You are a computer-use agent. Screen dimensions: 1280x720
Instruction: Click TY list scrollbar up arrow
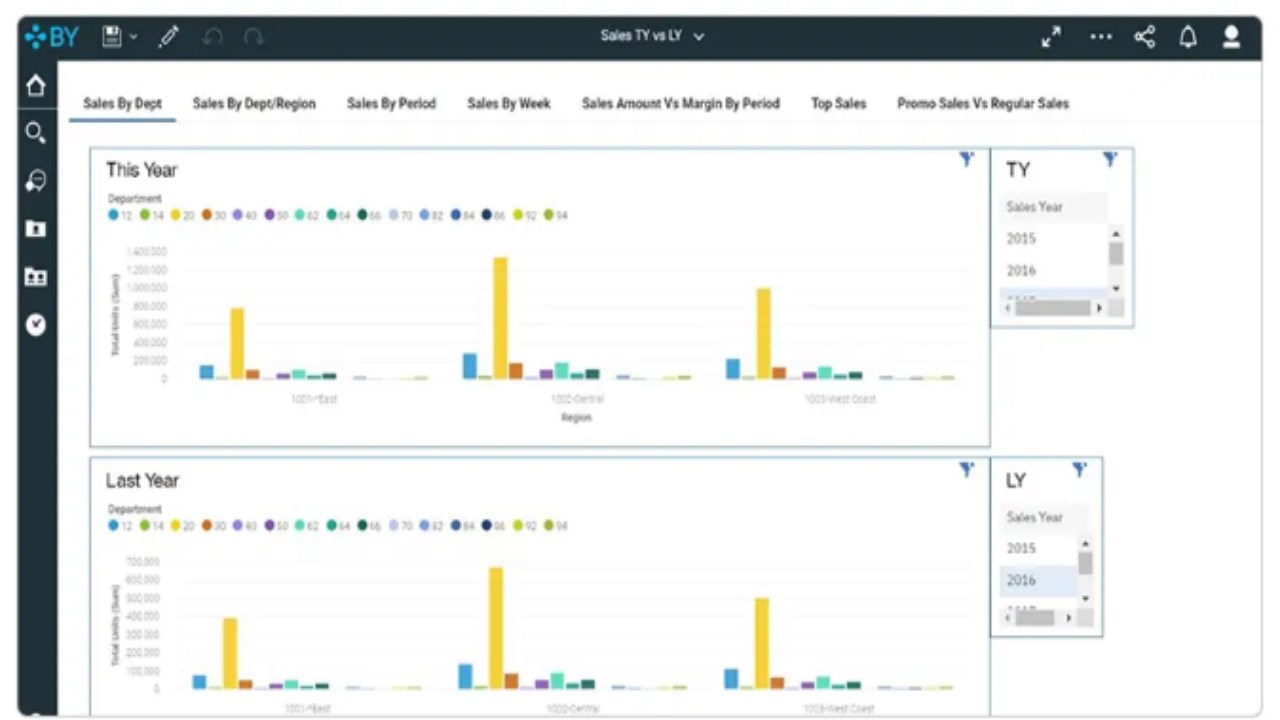1116,233
